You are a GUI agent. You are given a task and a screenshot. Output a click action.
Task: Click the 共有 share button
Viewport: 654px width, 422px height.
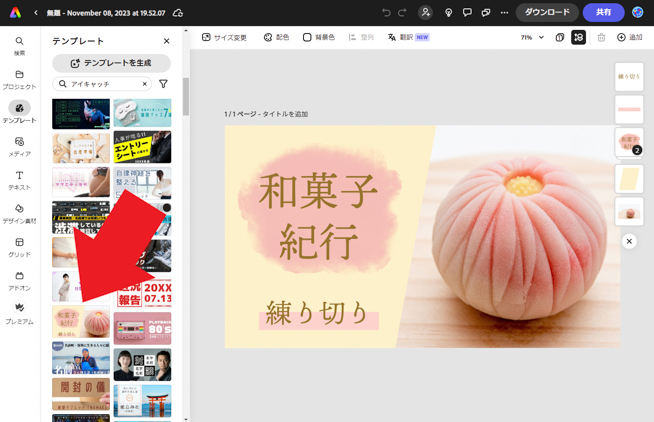pos(603,13)
